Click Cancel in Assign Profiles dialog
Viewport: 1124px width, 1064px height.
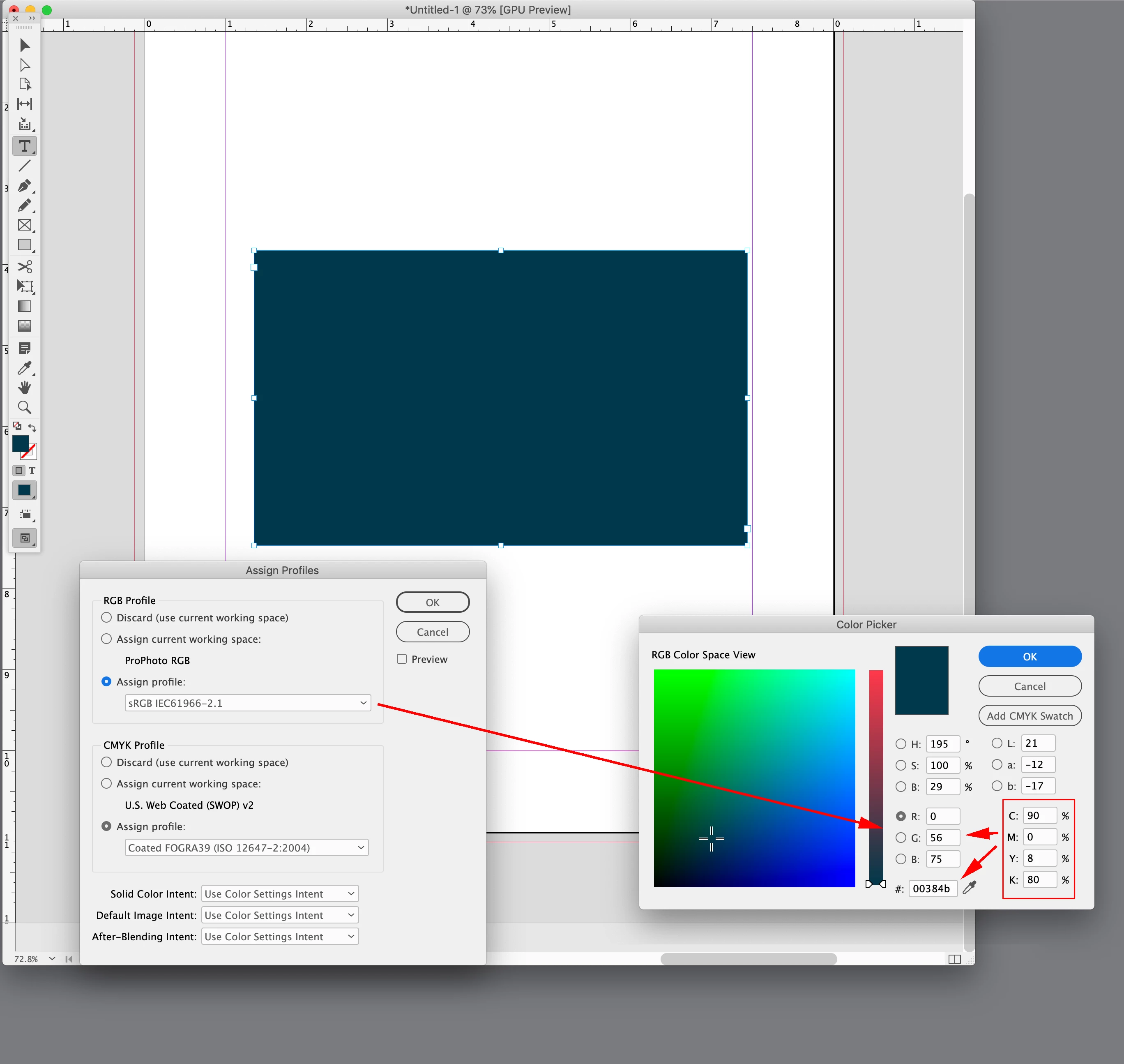pyautogui.click(x=433, y=632)
